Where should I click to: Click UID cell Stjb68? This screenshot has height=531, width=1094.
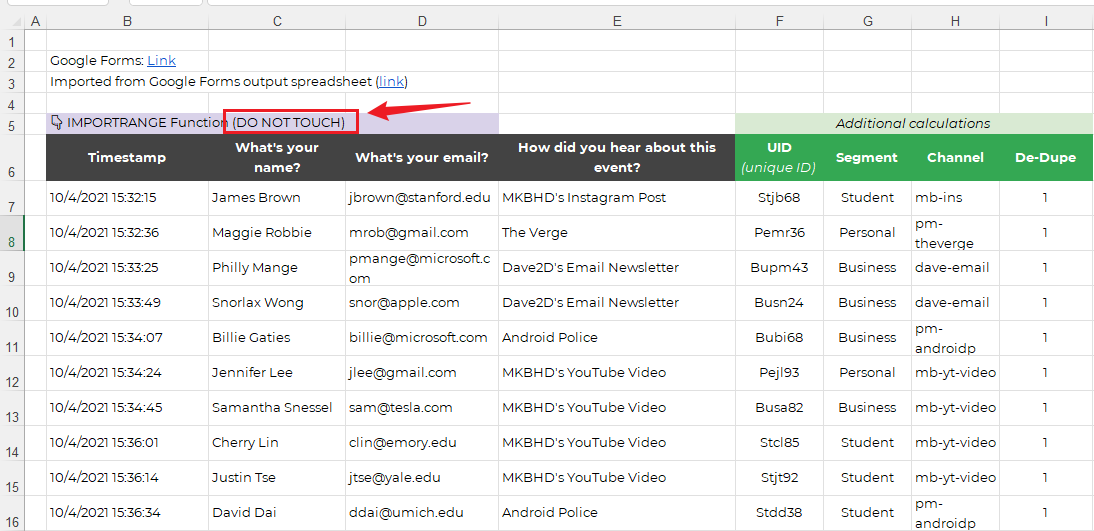tap(779, 198)
